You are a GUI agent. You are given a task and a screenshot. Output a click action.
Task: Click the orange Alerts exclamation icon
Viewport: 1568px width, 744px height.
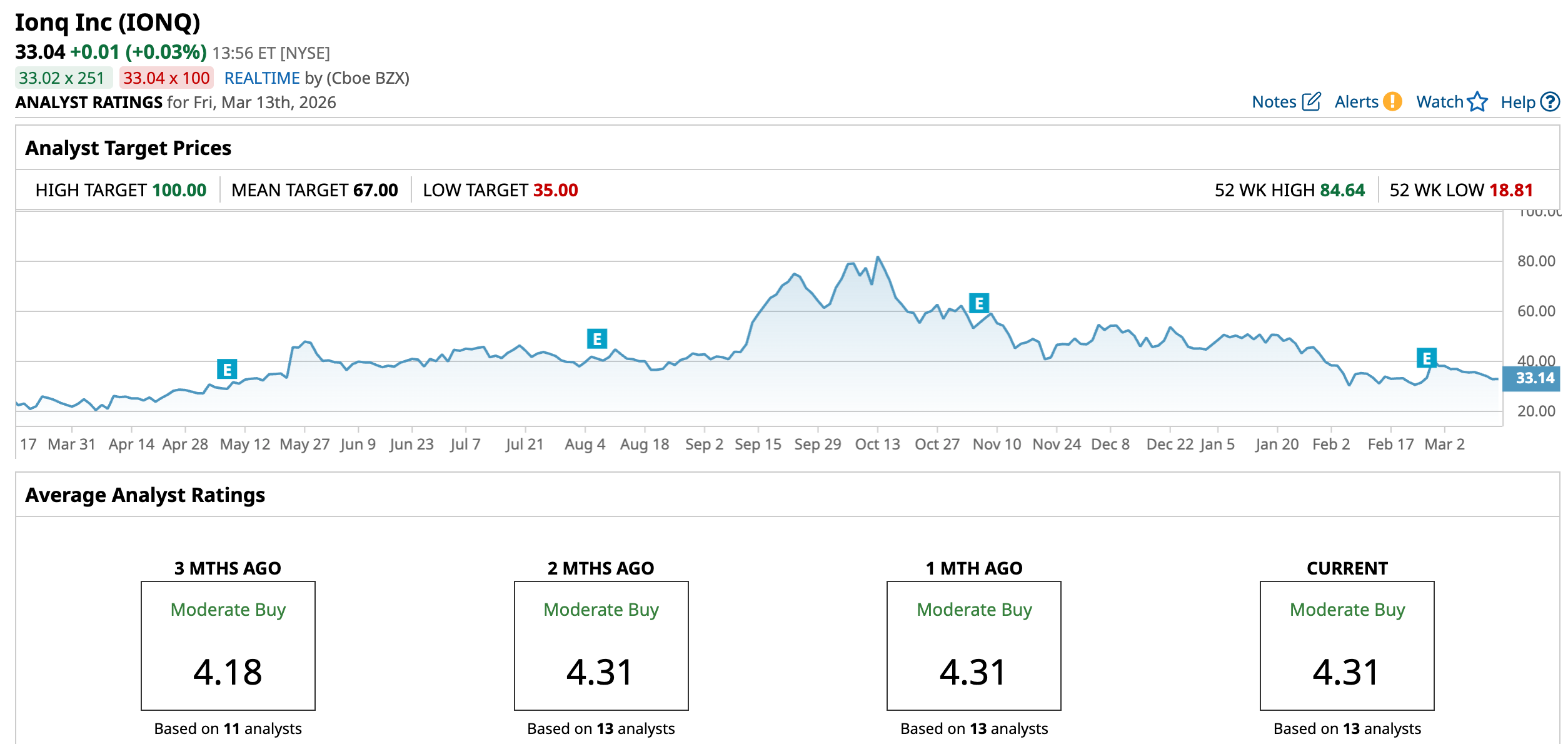point(1392,101)
